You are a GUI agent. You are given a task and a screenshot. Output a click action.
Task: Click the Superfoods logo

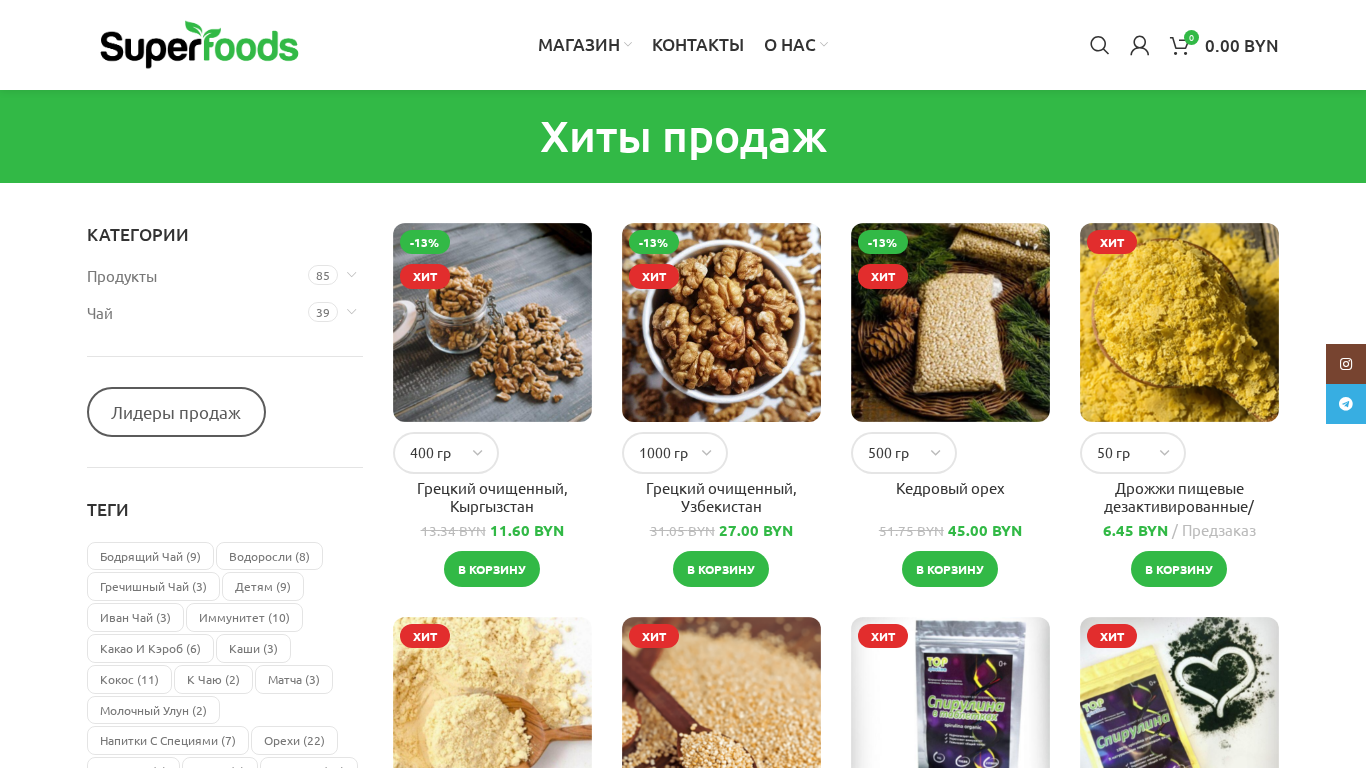(199, 44)
